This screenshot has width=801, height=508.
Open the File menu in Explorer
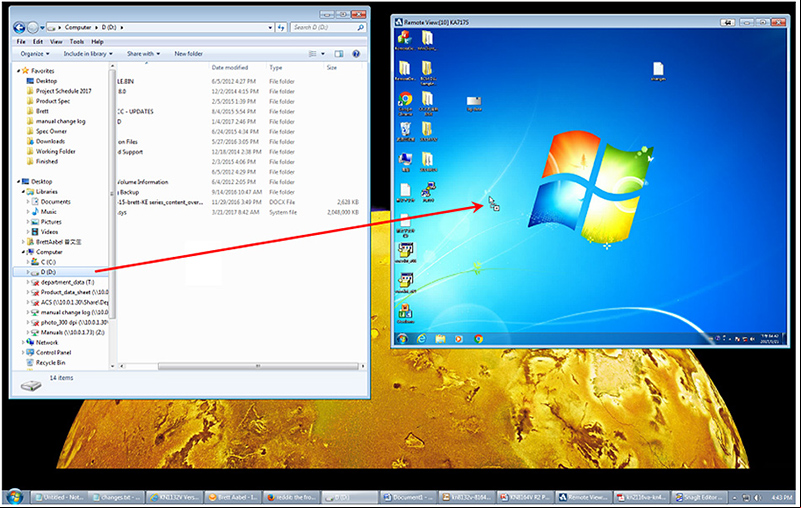21,42
